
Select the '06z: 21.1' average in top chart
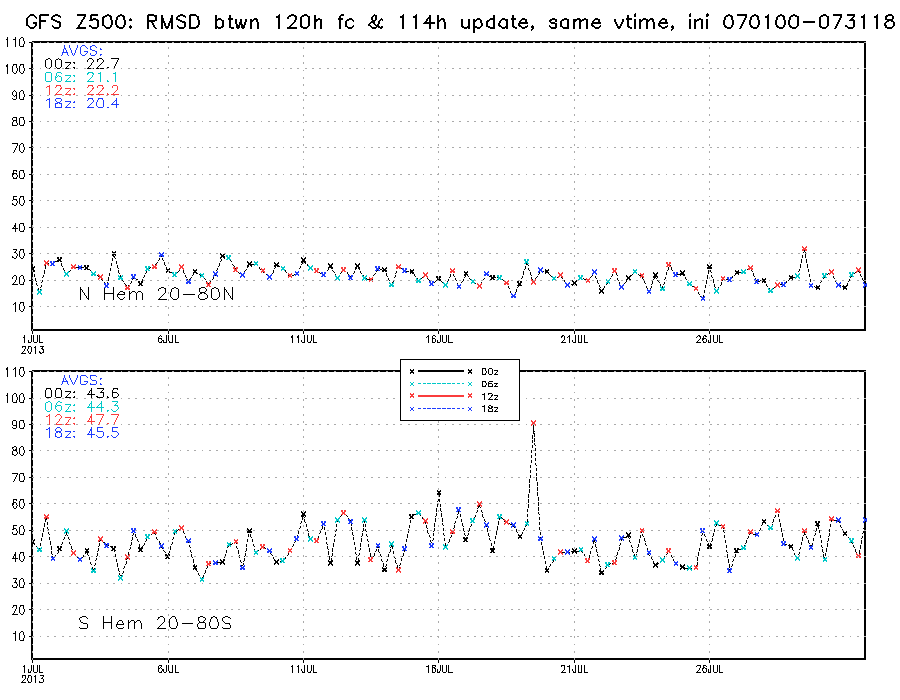point(82,77)
